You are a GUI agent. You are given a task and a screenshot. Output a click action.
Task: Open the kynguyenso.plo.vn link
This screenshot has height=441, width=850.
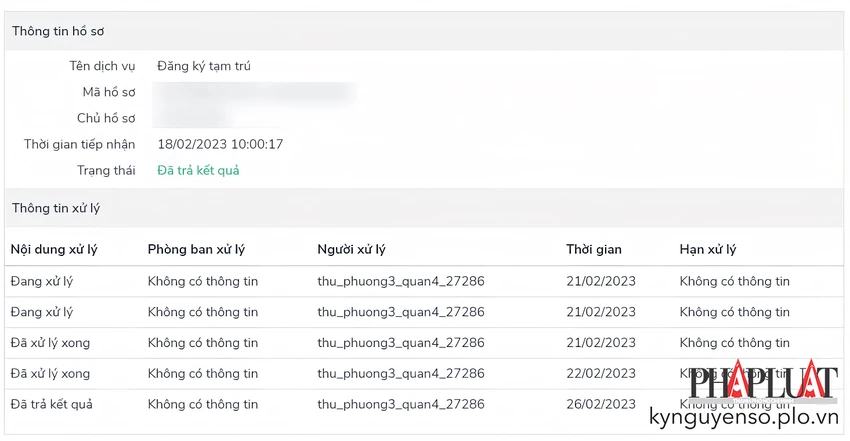(744, 417)
